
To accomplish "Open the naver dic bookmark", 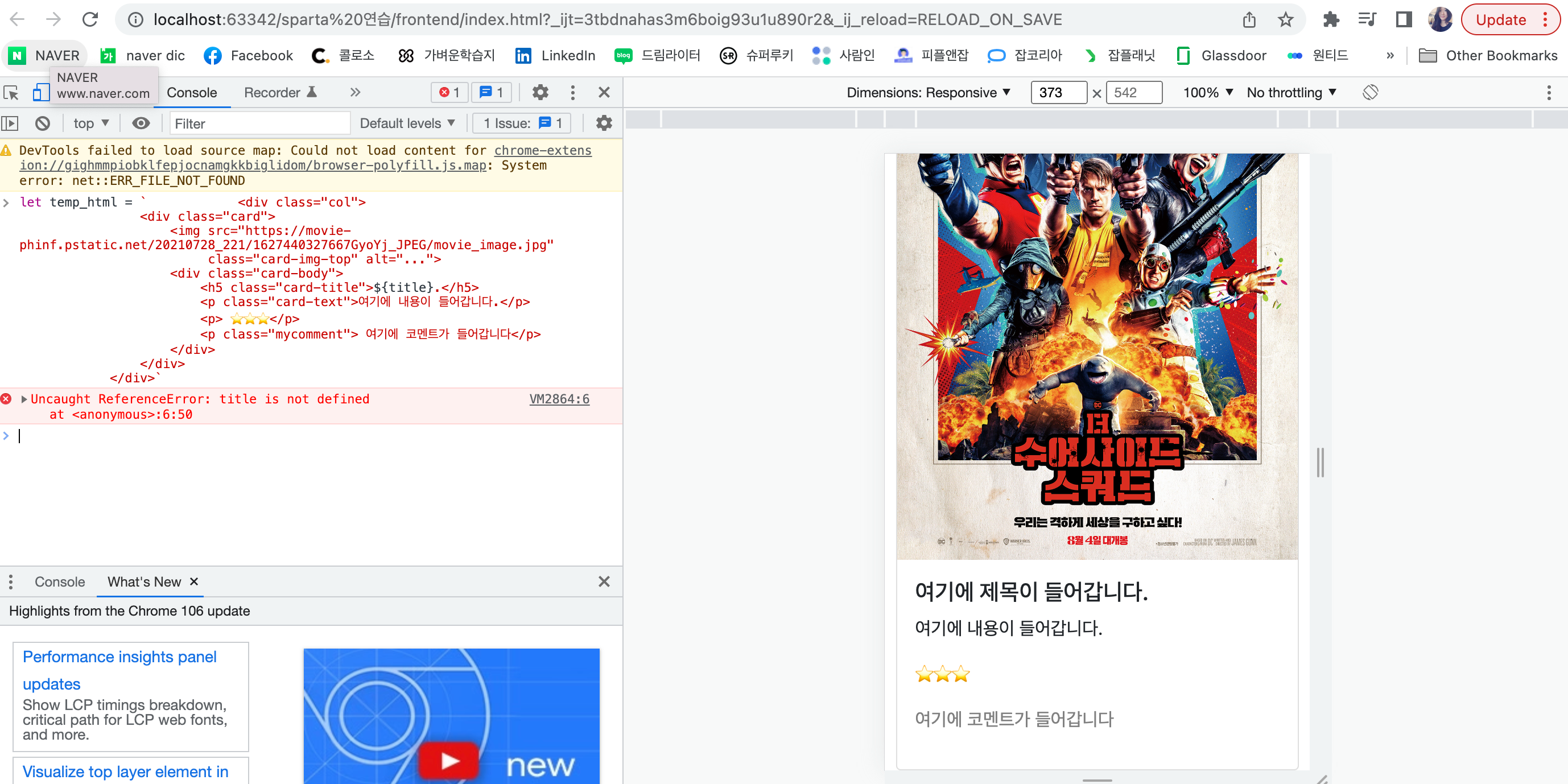I will (x=142, y=55).
